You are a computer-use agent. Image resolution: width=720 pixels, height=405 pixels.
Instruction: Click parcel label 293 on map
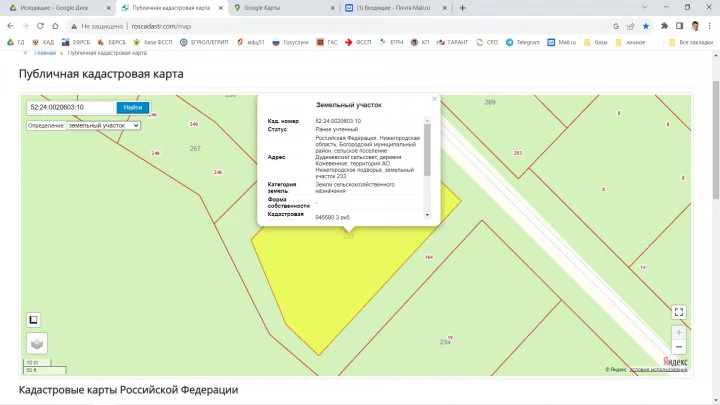(518, 153)
